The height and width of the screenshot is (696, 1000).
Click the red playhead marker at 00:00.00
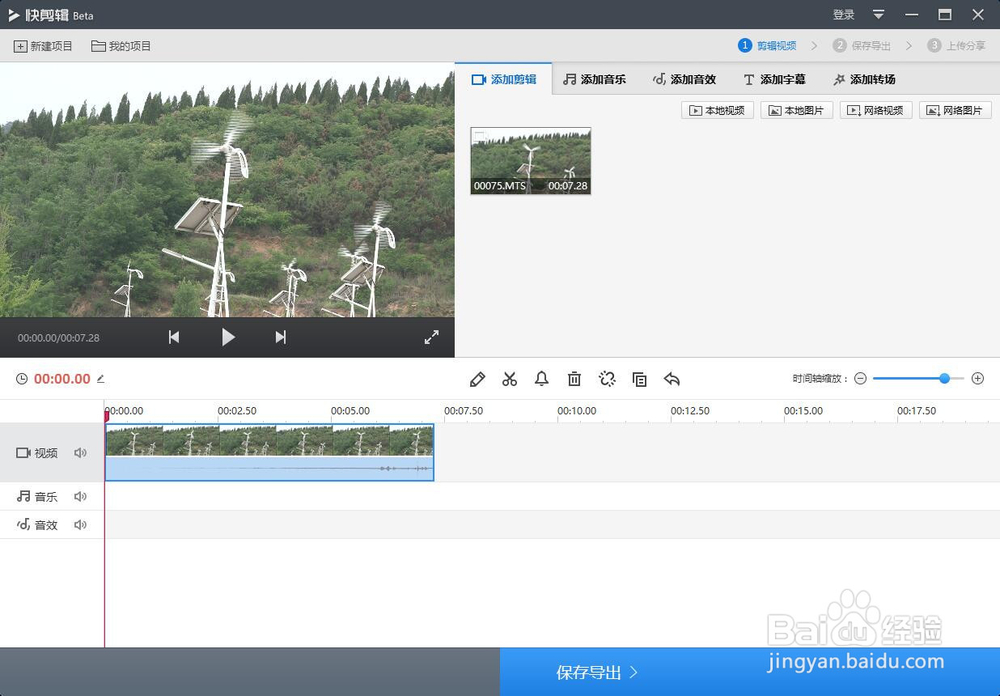point(107,416)
